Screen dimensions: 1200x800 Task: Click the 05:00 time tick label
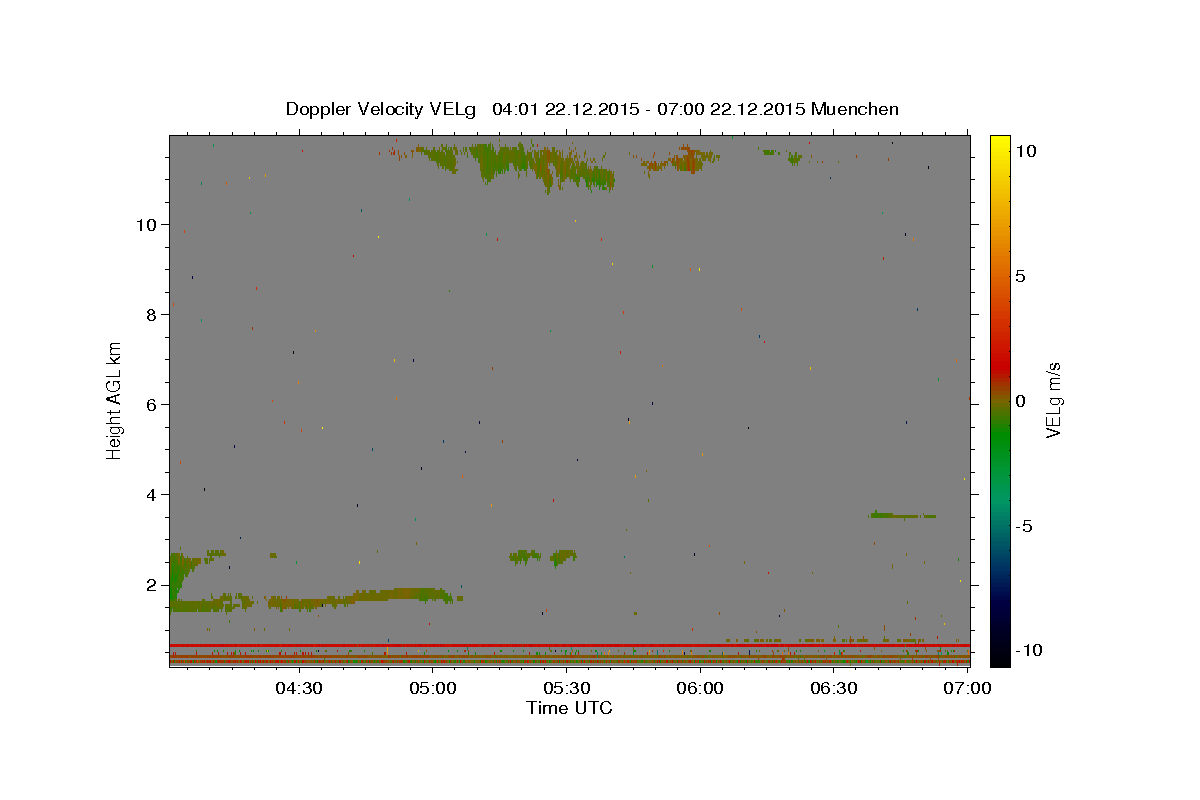coord(432,688)
